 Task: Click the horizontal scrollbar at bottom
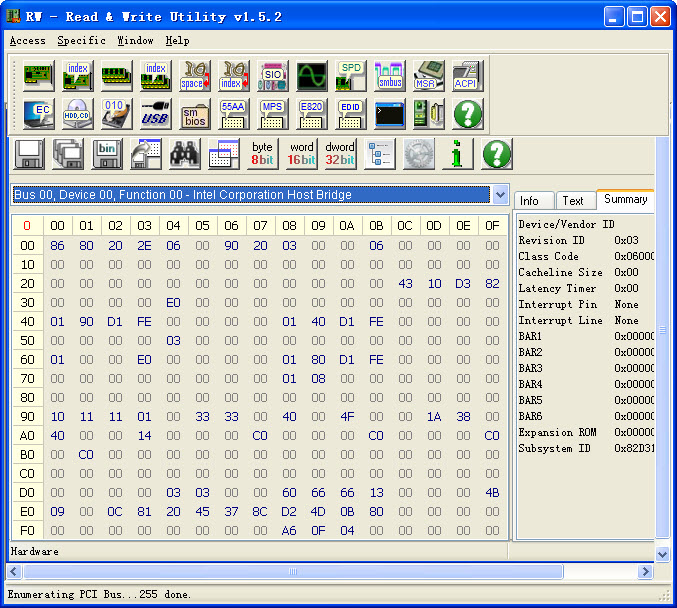click(x=293, y=572)
